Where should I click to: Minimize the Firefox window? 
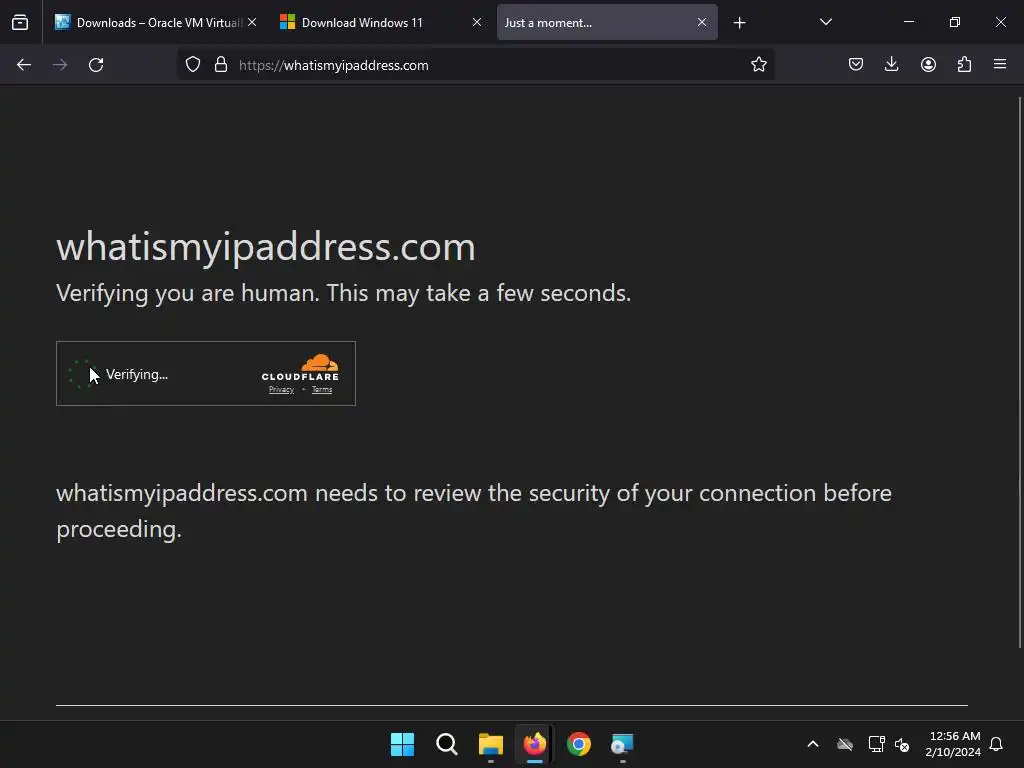point(908,22)
